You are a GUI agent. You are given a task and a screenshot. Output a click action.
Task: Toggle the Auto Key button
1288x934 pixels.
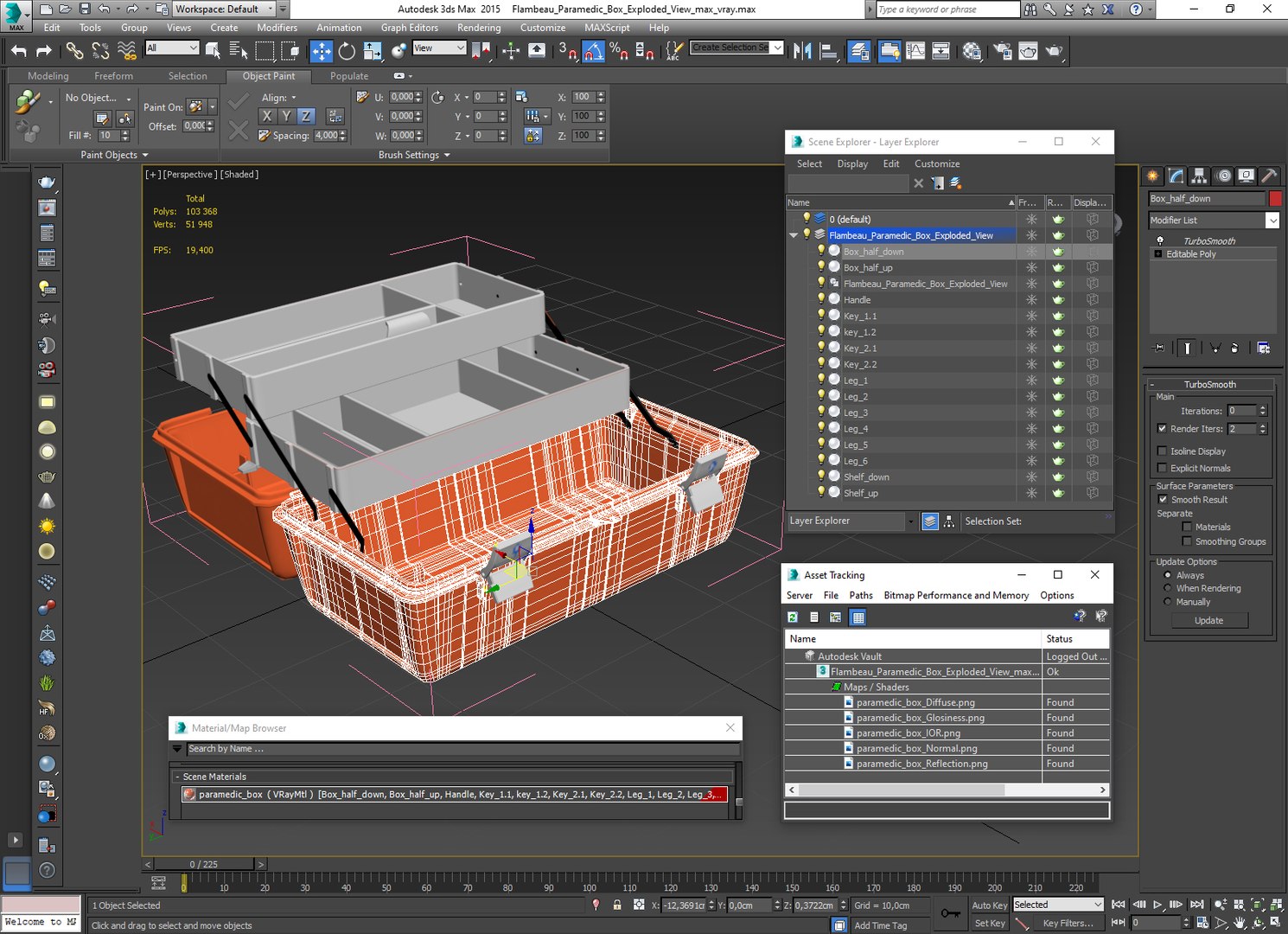[989, 905]
